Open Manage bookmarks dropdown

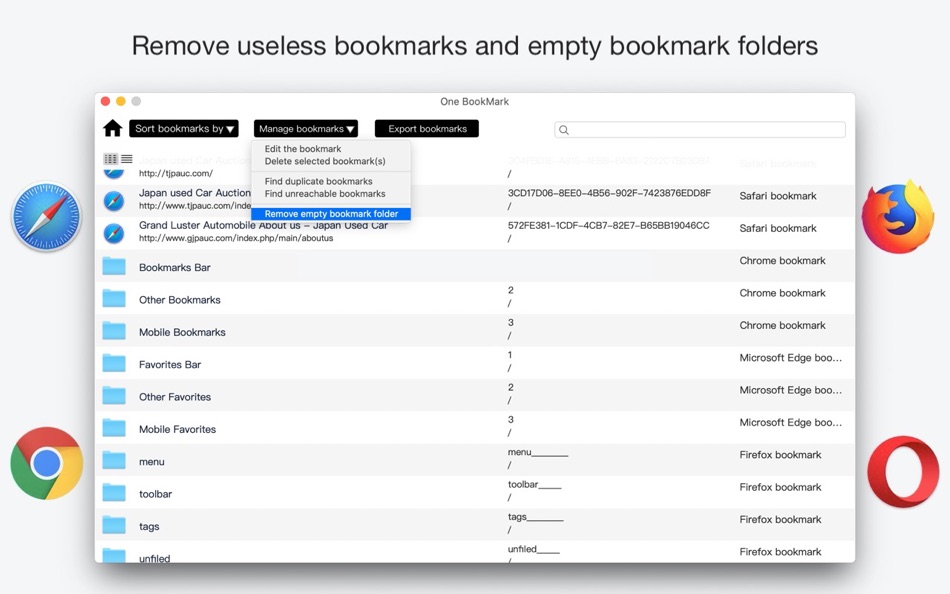(x=306, y=128)
